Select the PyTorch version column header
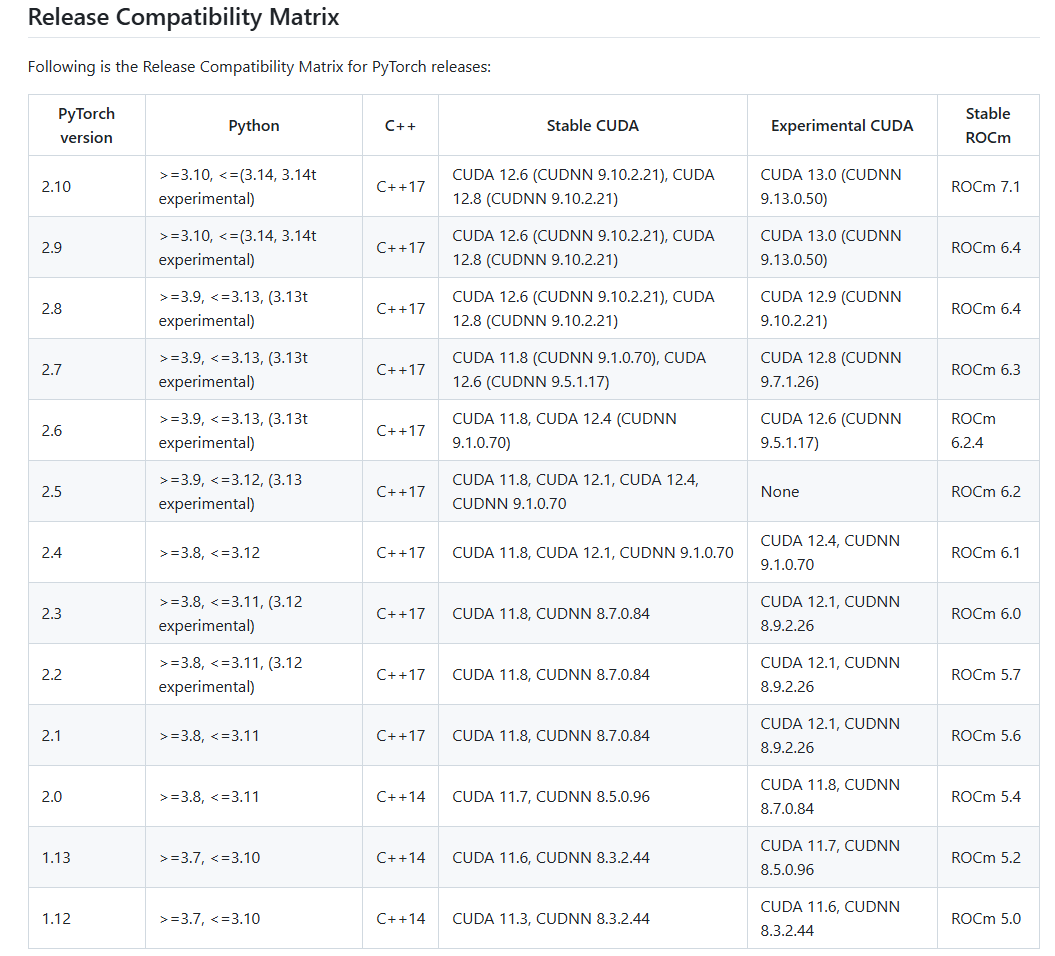The image size is (1055, 956). click(86, 125)
